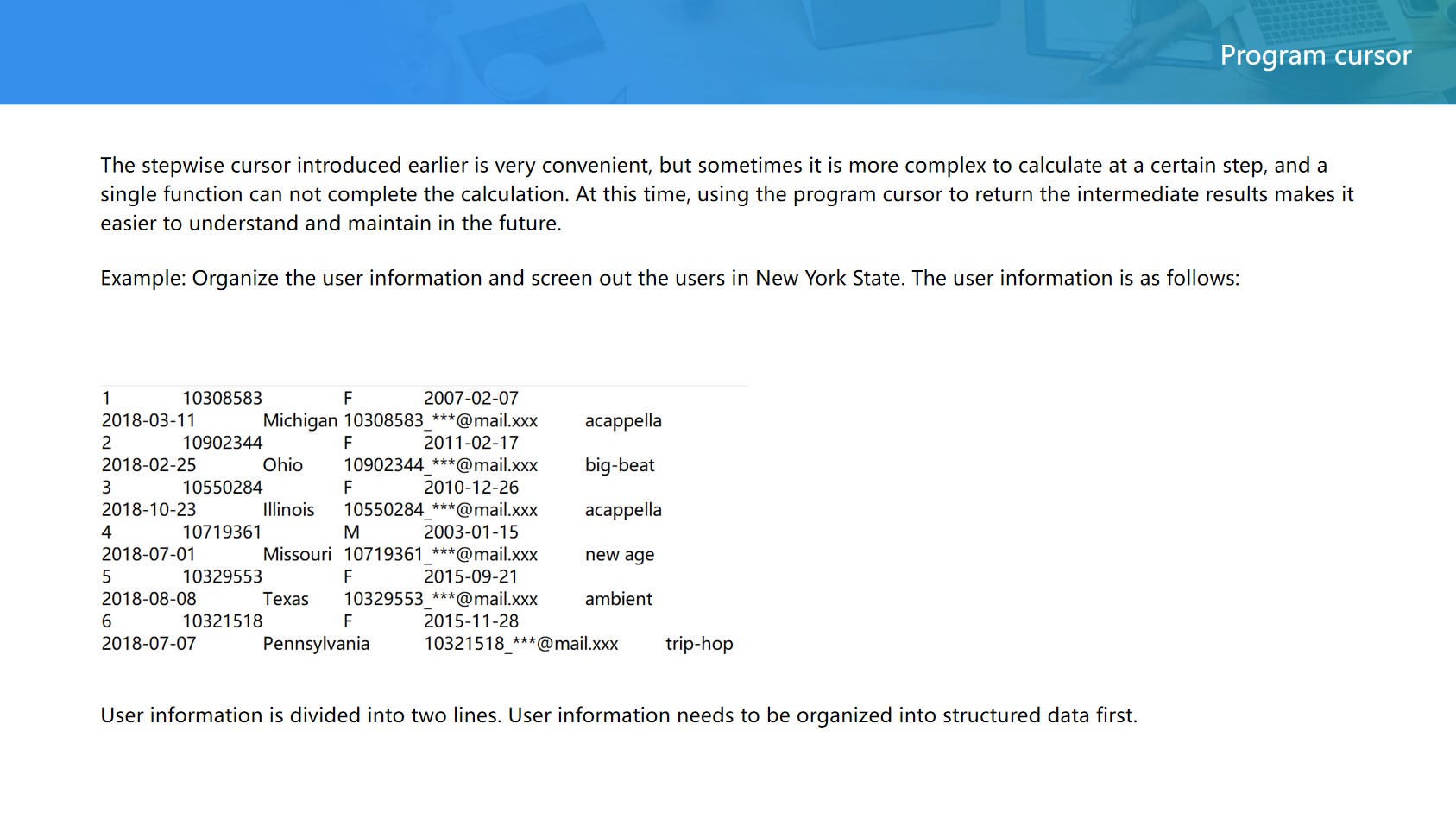Viewport: 1456px width, 819px height.
Task: Click the state name Missouri
Action: pos(297,554)
